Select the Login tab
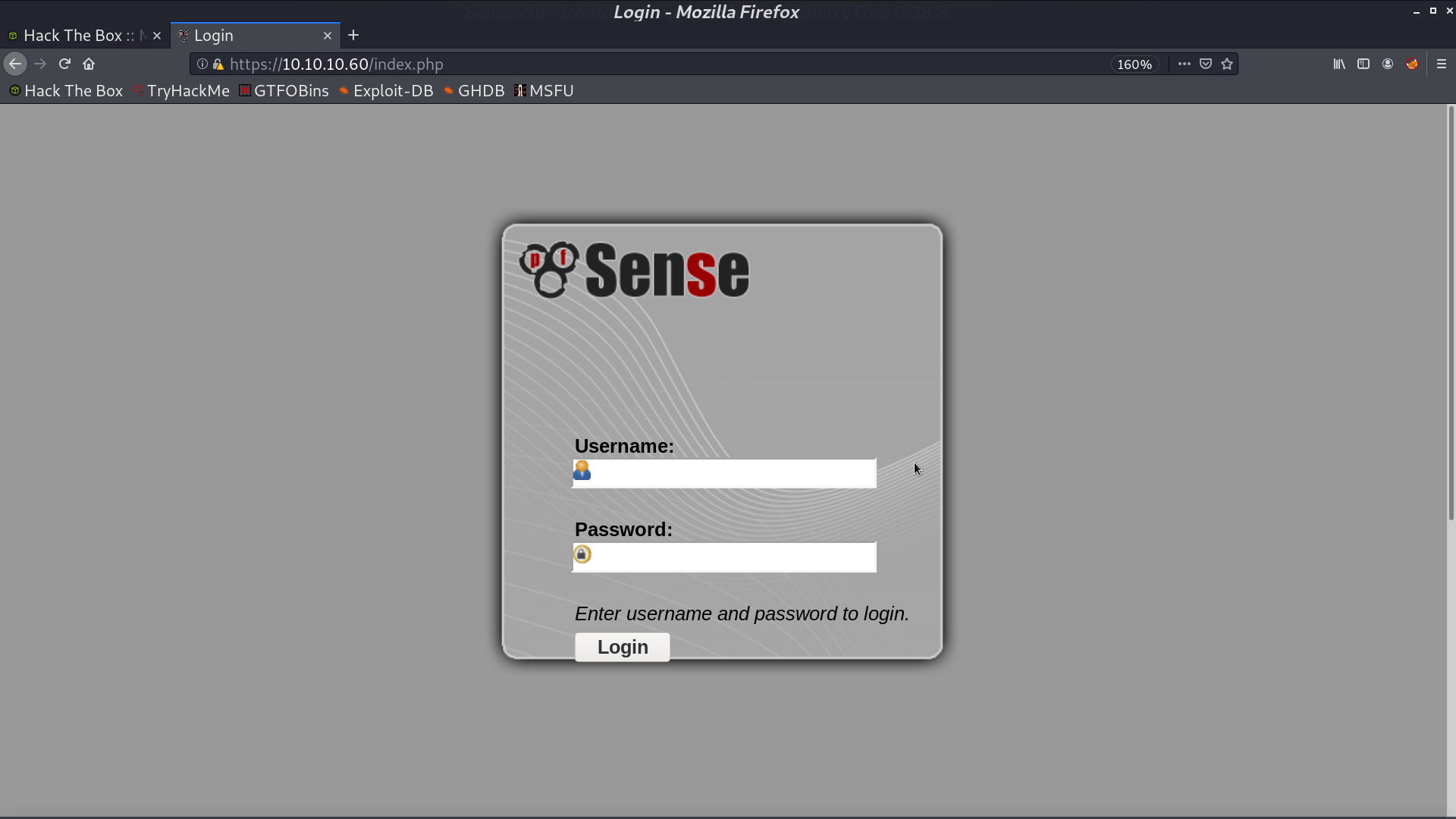This screenshot has width=1456, height=819. point(256,36)
